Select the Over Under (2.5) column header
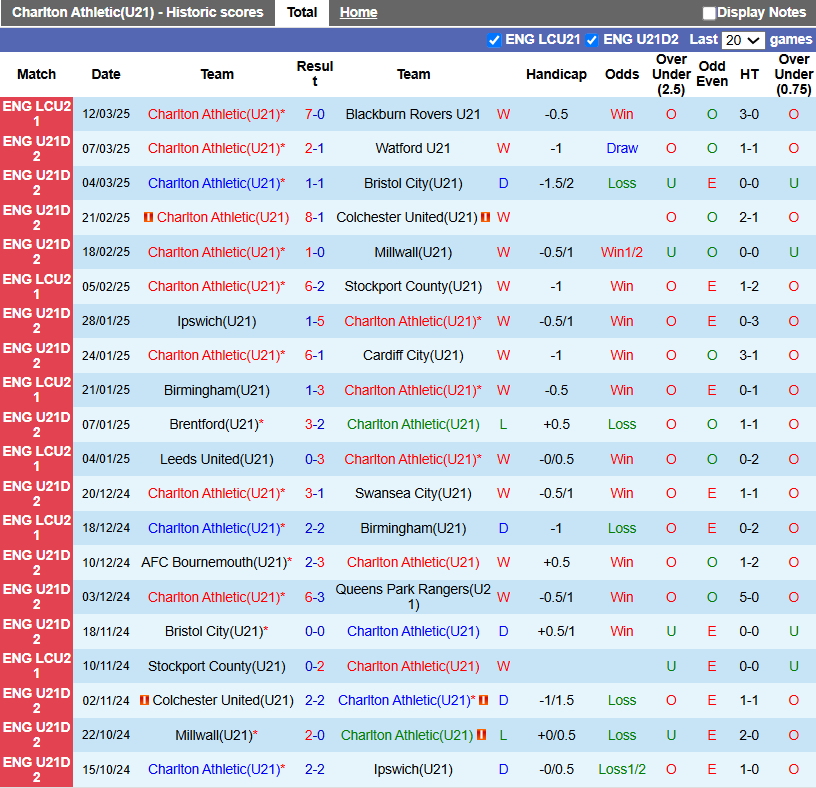This screenshot has width=816, height=788. tap(671, 74)
